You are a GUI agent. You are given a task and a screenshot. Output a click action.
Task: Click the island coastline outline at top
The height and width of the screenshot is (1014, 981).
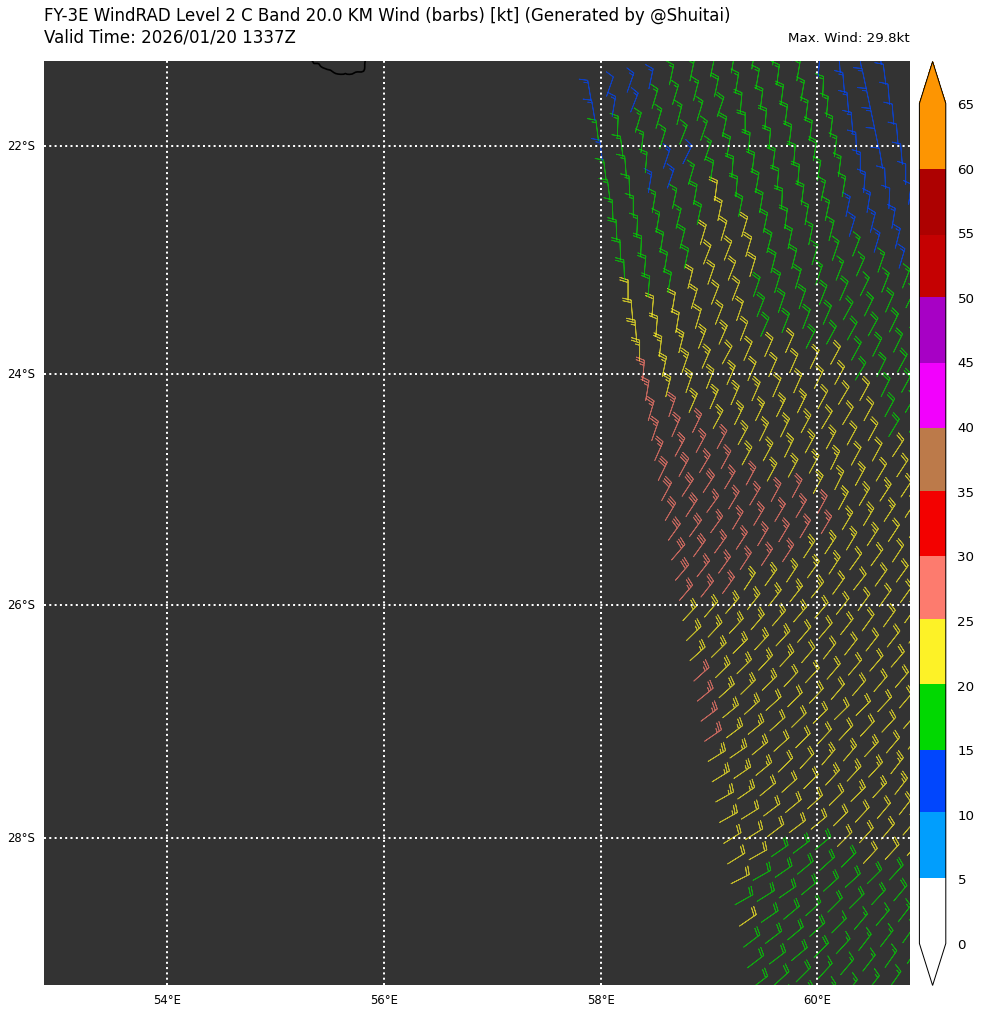click(x=342, y=70)
